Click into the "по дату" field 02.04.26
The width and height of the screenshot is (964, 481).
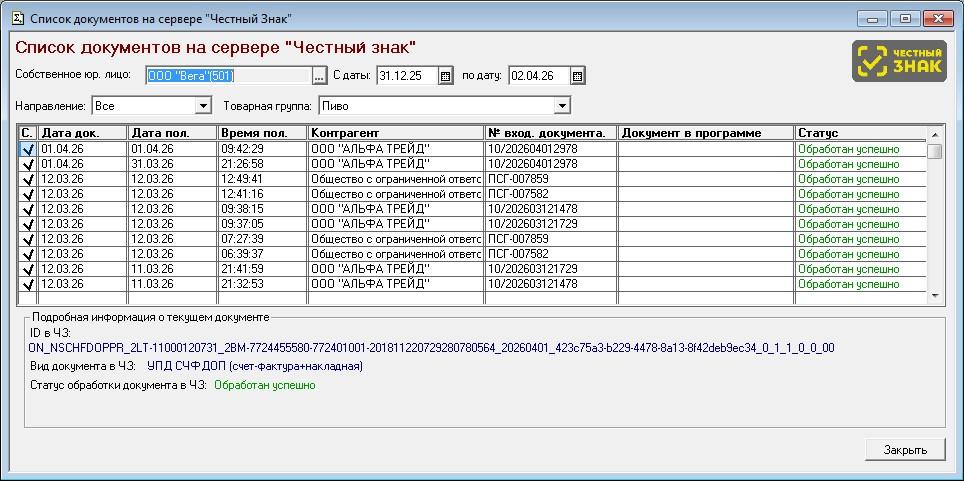pos(539,76)
